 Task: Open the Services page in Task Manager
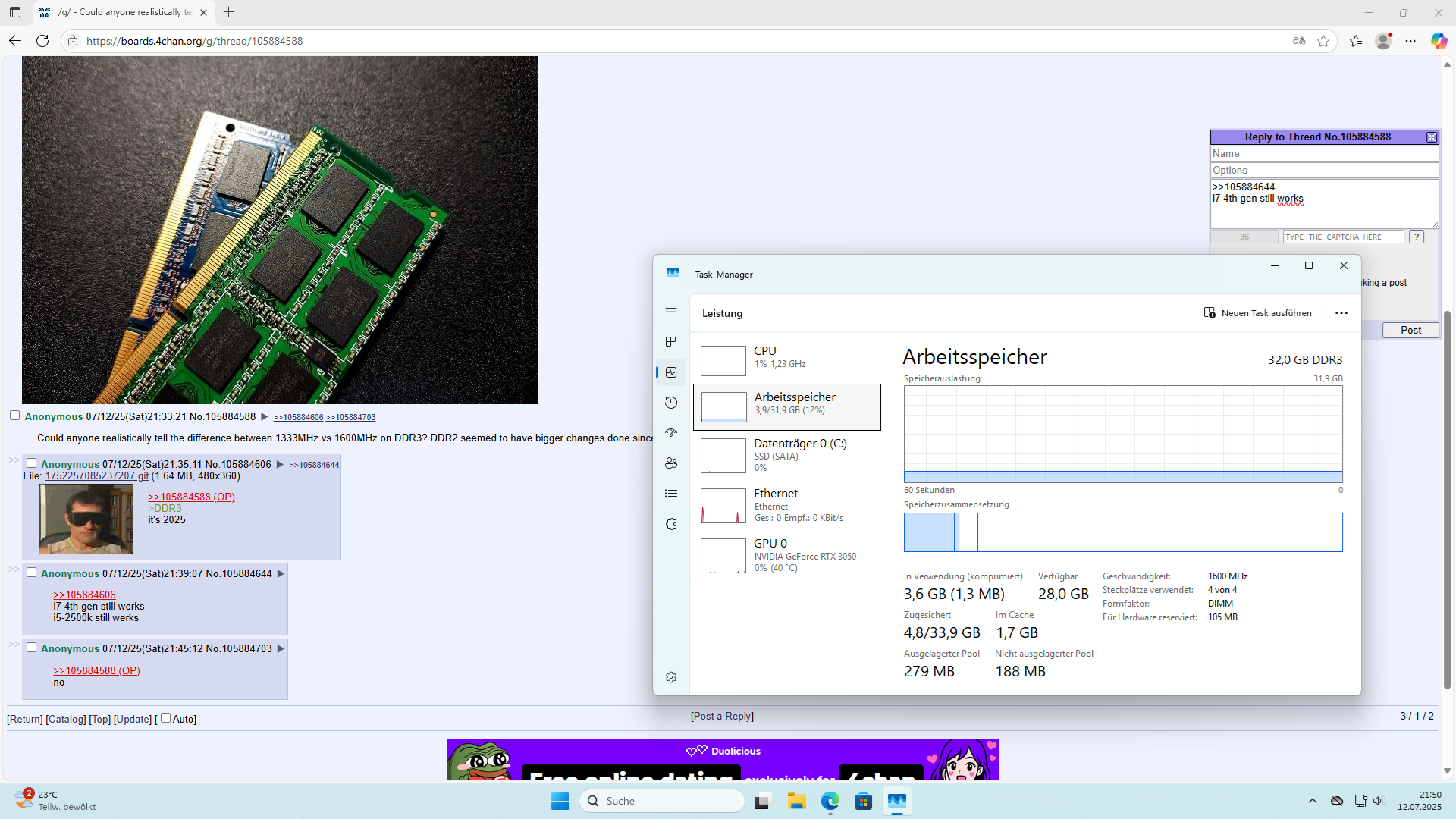(x=671, y=524)
